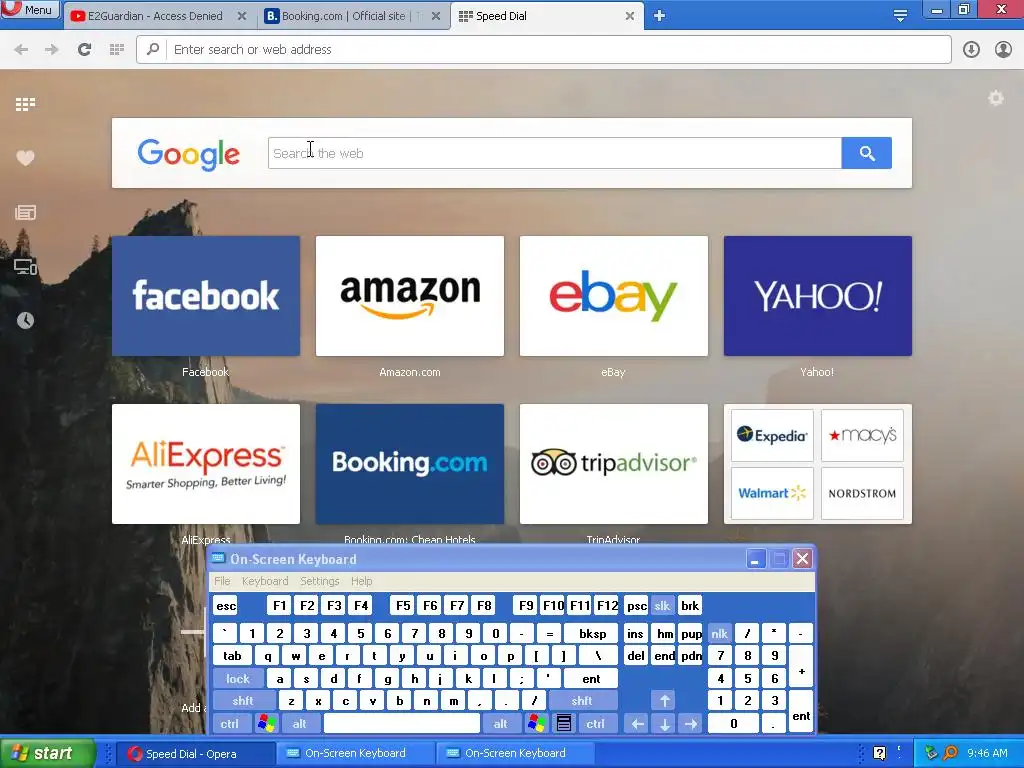The image size is (1024, 768).
Task: Toggle the left alt key
Action: (x=299, y=724)
